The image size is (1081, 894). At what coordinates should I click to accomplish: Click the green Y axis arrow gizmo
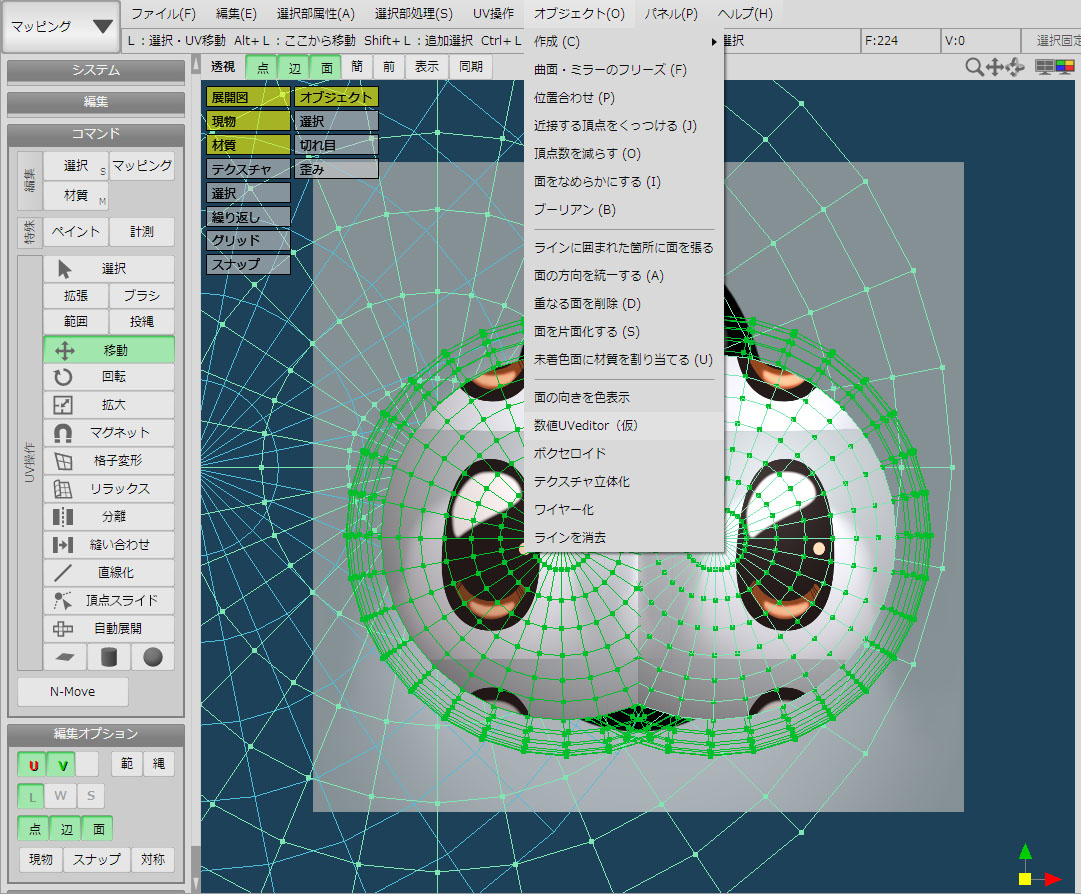pyautogui.click(x=1025, y=853)
